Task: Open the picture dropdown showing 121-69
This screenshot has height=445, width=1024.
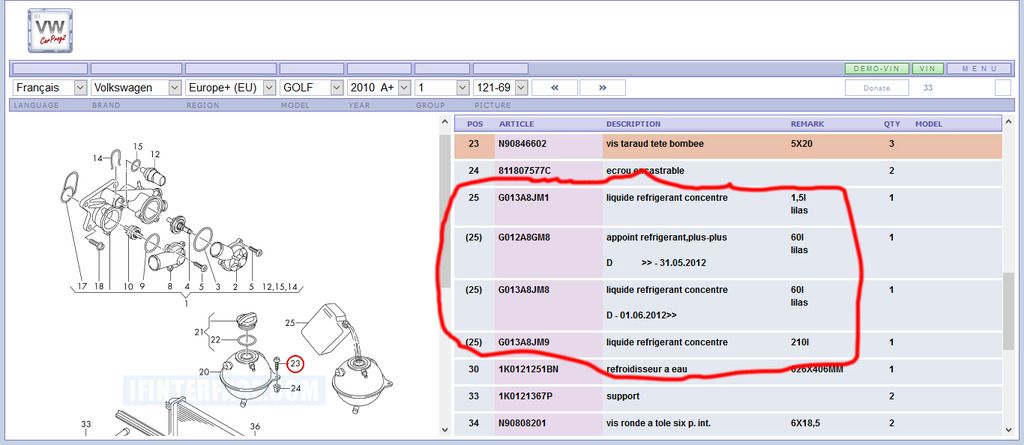Action: coord(500,88)
